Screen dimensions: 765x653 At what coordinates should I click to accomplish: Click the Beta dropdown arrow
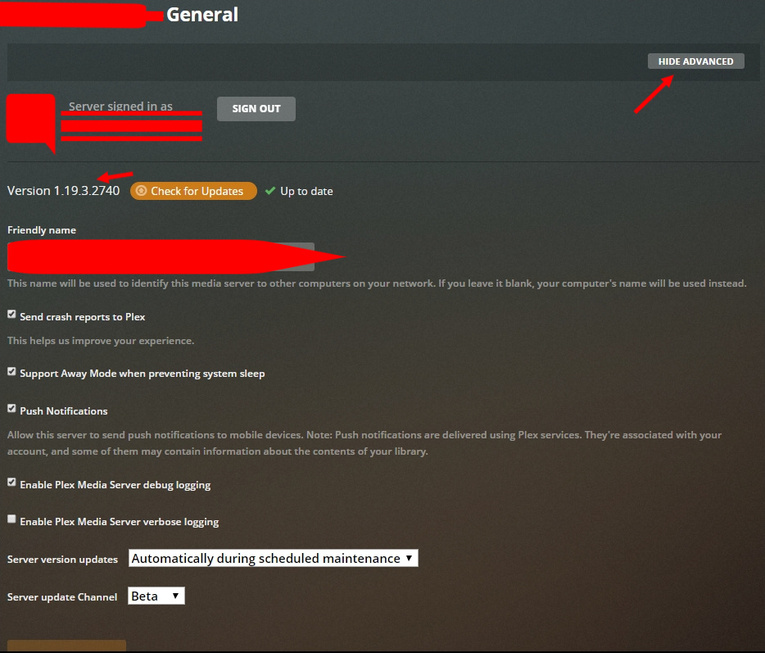click(x=176, y=595)
